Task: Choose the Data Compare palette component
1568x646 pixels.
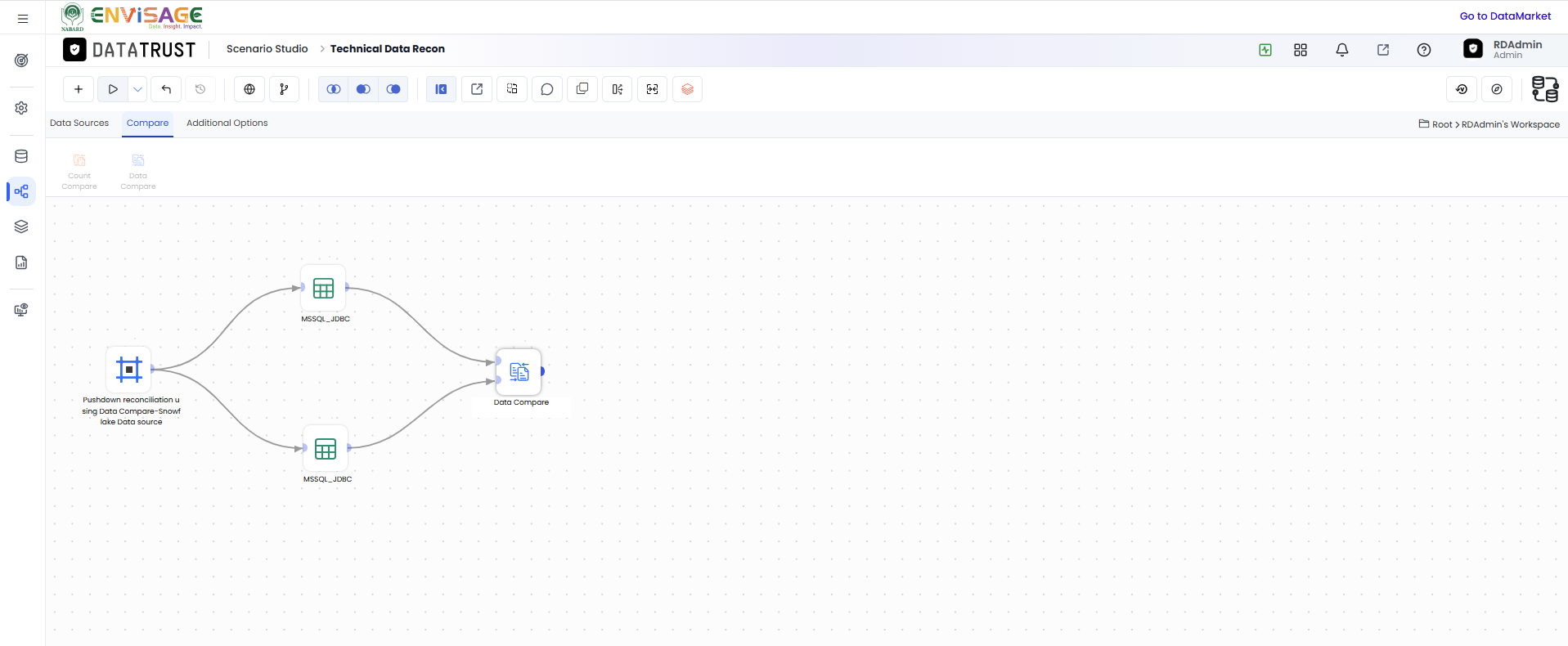Action: [x=138, y=172]
